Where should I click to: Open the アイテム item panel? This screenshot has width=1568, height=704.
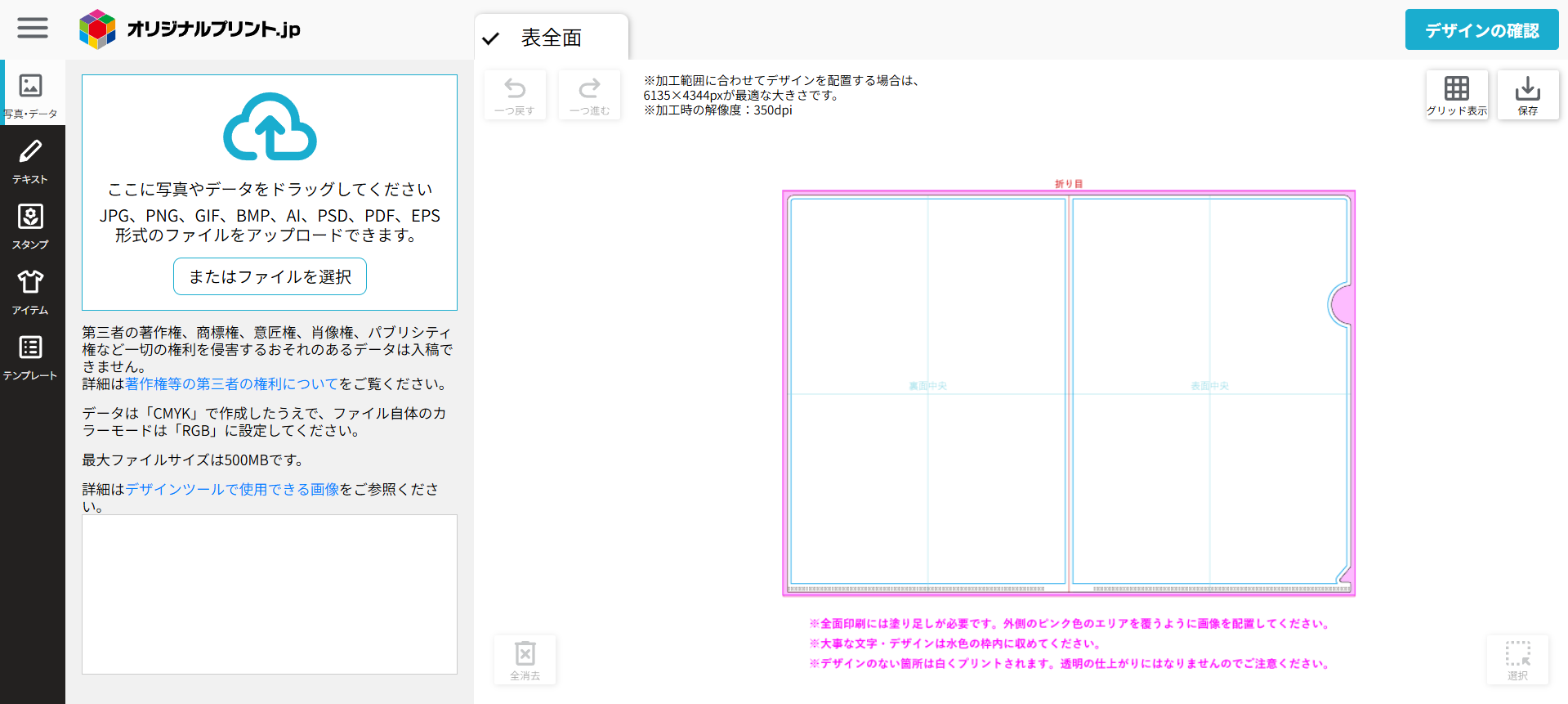point(31,291)
